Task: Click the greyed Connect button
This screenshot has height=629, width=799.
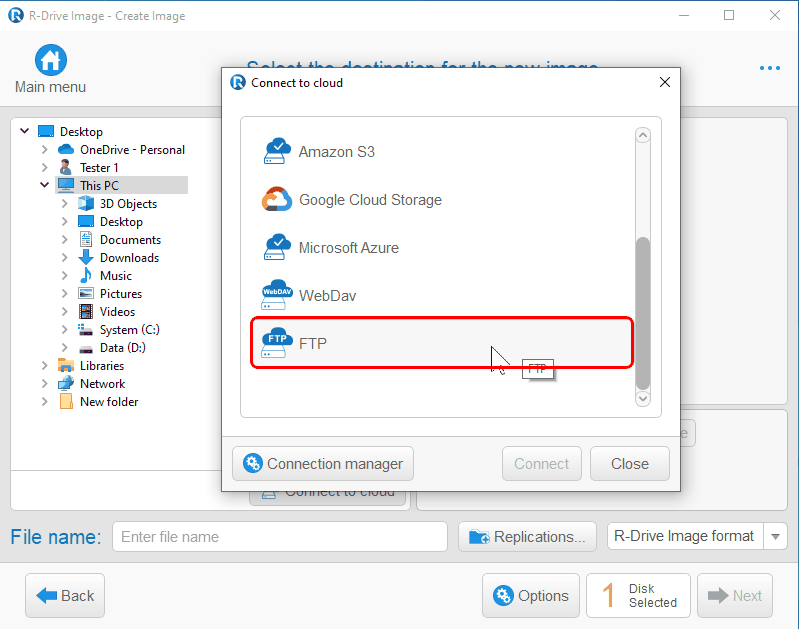Action: coord(541,463)
